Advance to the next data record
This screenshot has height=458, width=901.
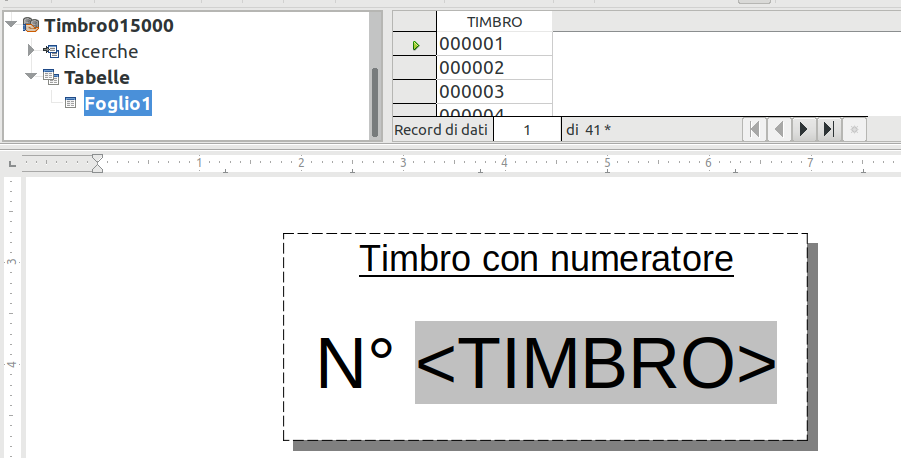(x=803, y=129)
